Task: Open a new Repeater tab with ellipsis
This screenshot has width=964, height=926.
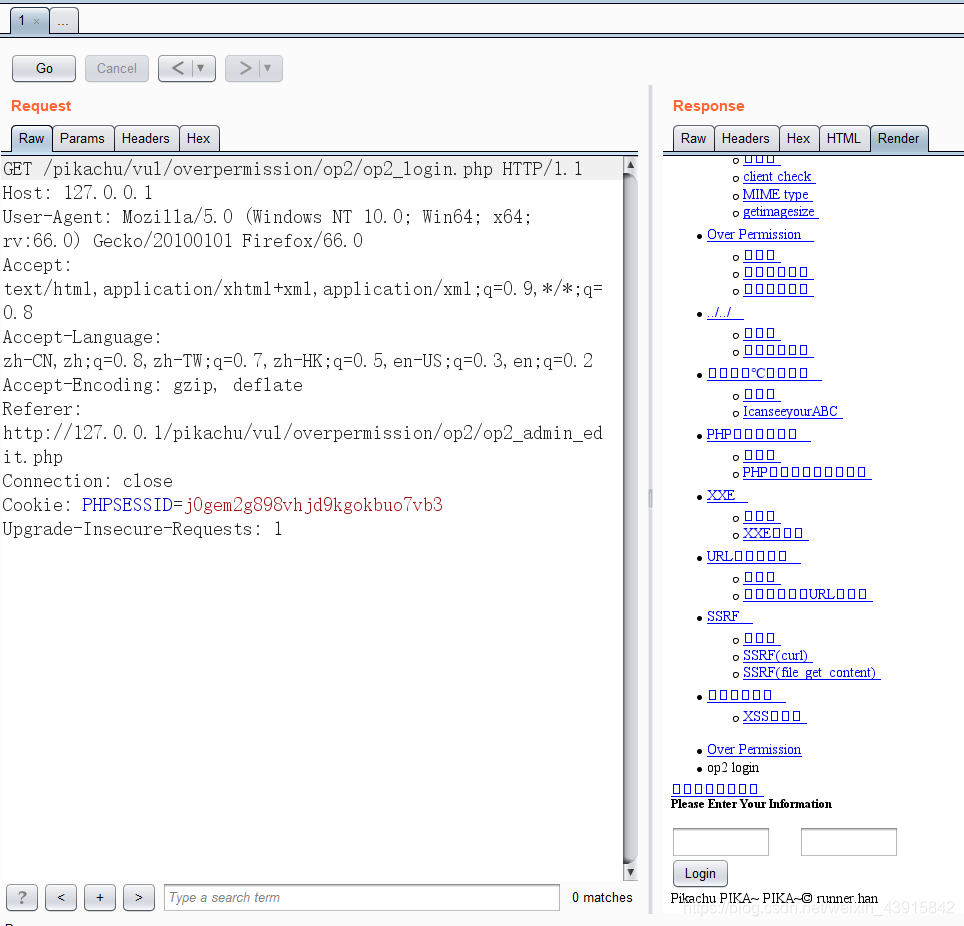Action: 63,22
